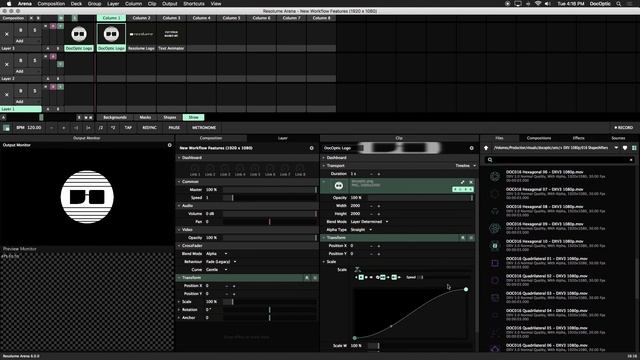Bypass the composition Transform with B
The image size is (640, 360).
coord(307,278)
